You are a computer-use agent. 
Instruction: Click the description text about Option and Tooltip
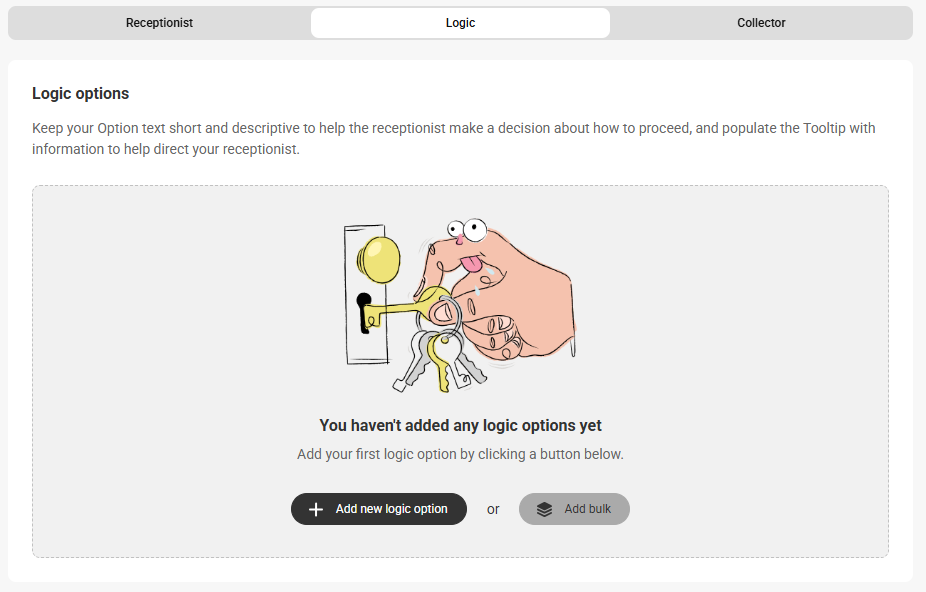click(454, 138)
